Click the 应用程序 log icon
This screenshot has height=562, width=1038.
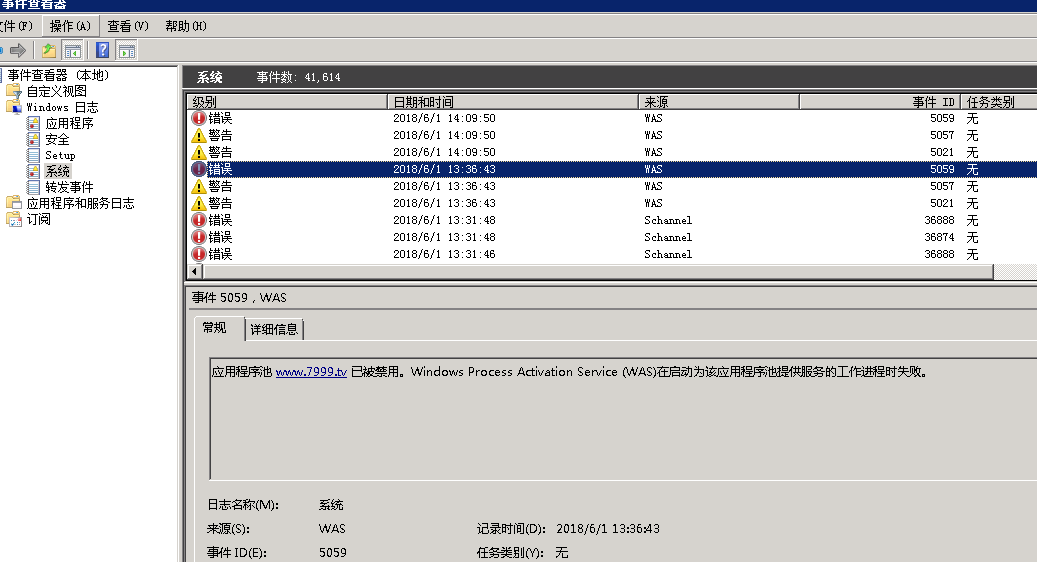33,123
